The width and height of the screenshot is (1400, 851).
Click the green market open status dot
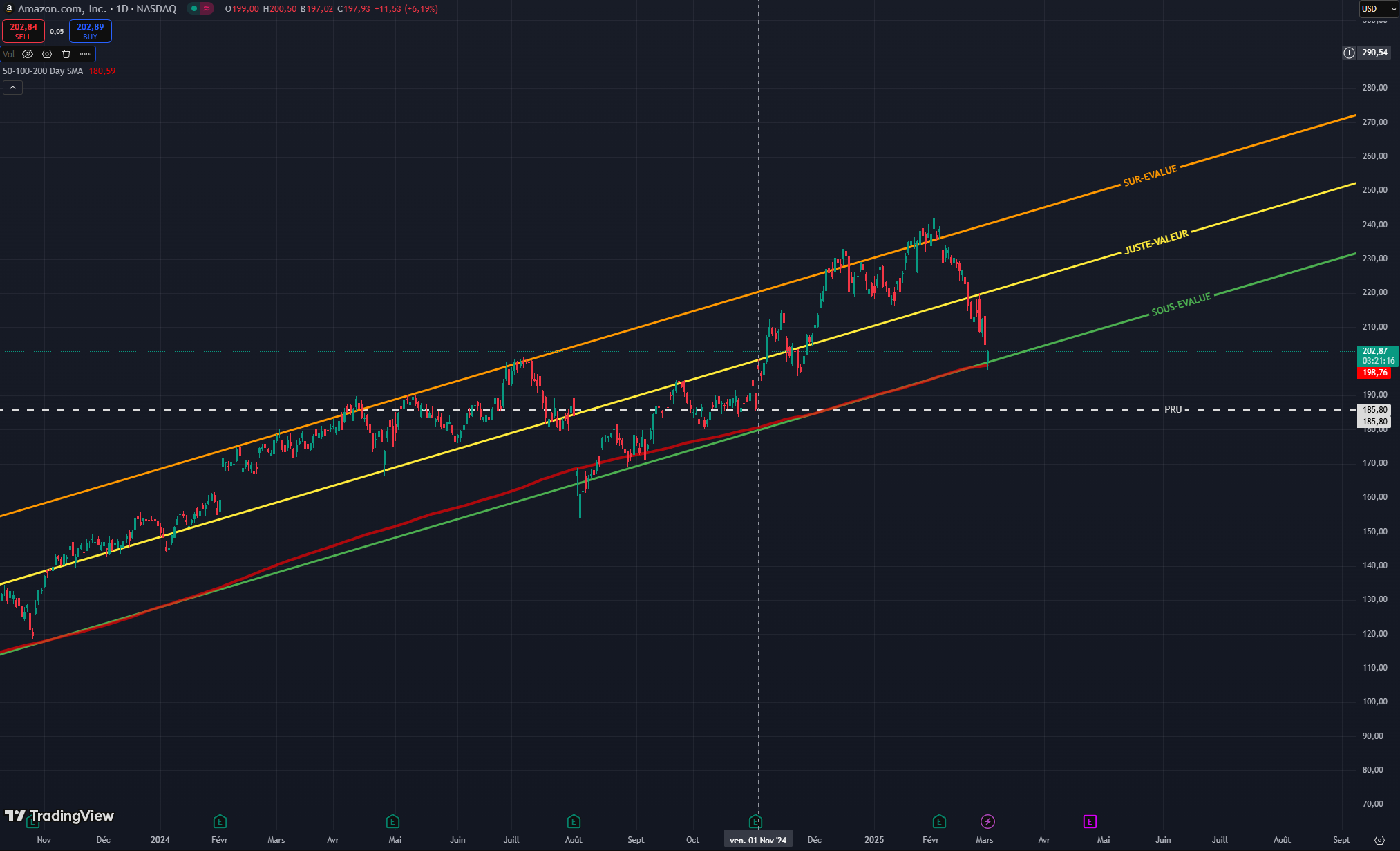194,8
